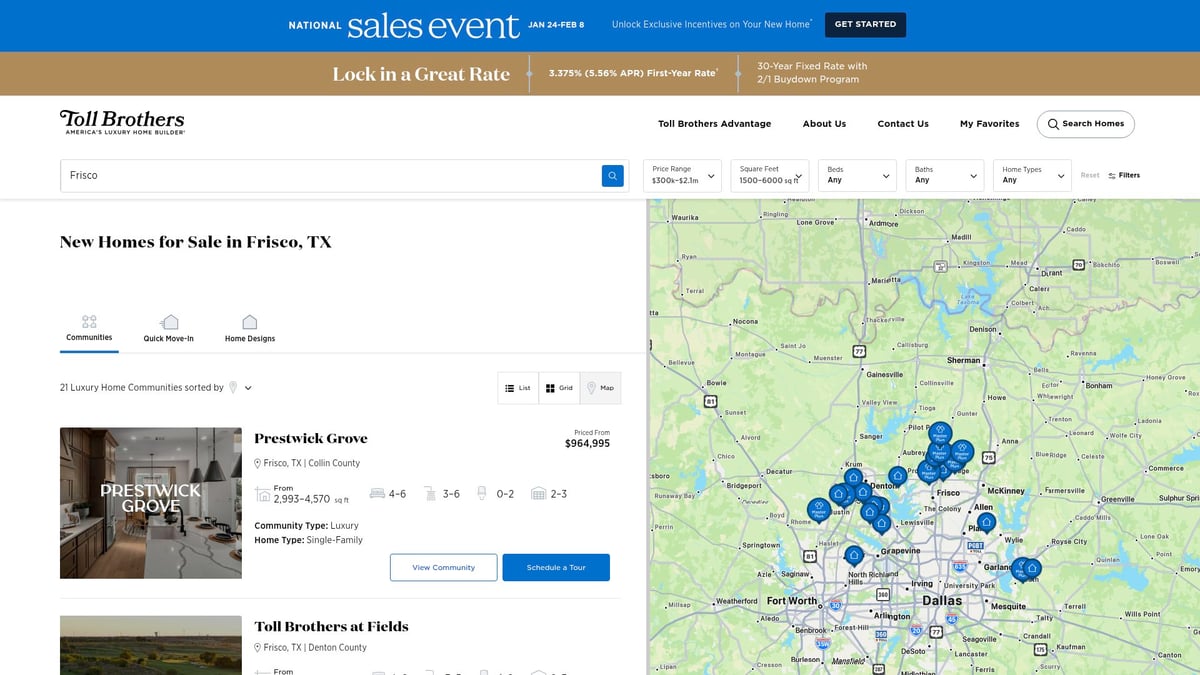Screen dimensions: 1200x675
Task: Click the bath icon showing 3-6 baths
Action: click(431, 493)
